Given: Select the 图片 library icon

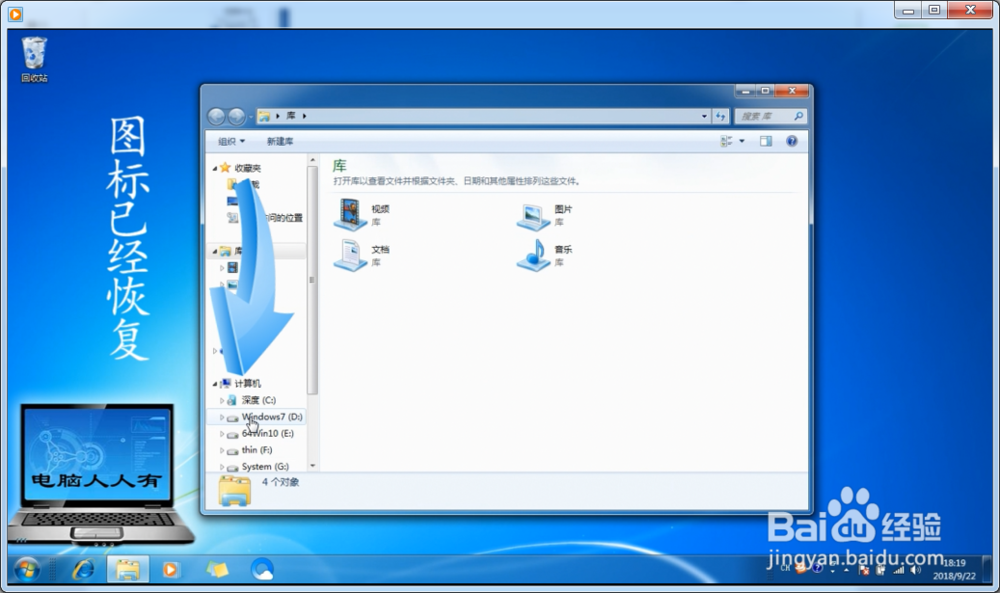Looking at the screenshot, I should (x=533, y=216).
